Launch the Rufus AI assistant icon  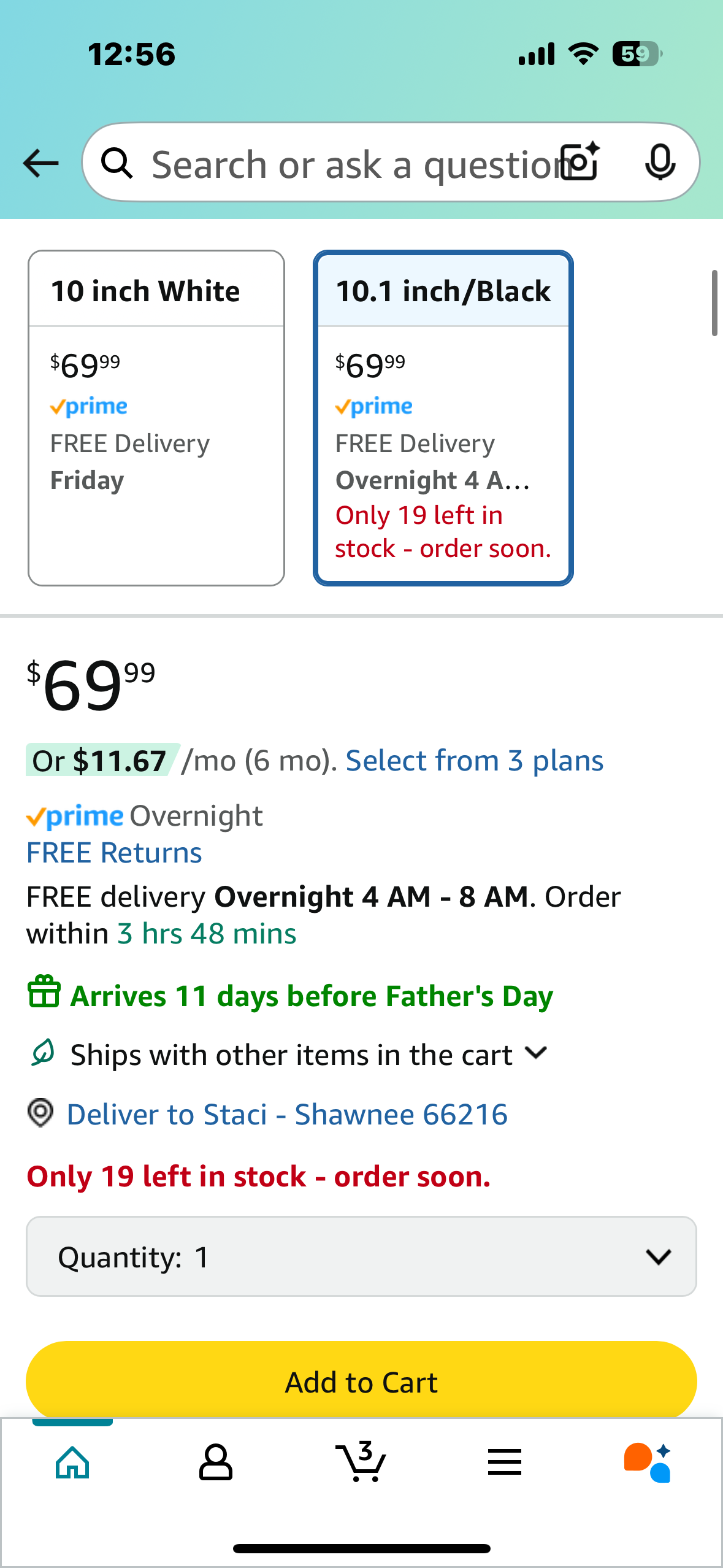point(648,1462)
